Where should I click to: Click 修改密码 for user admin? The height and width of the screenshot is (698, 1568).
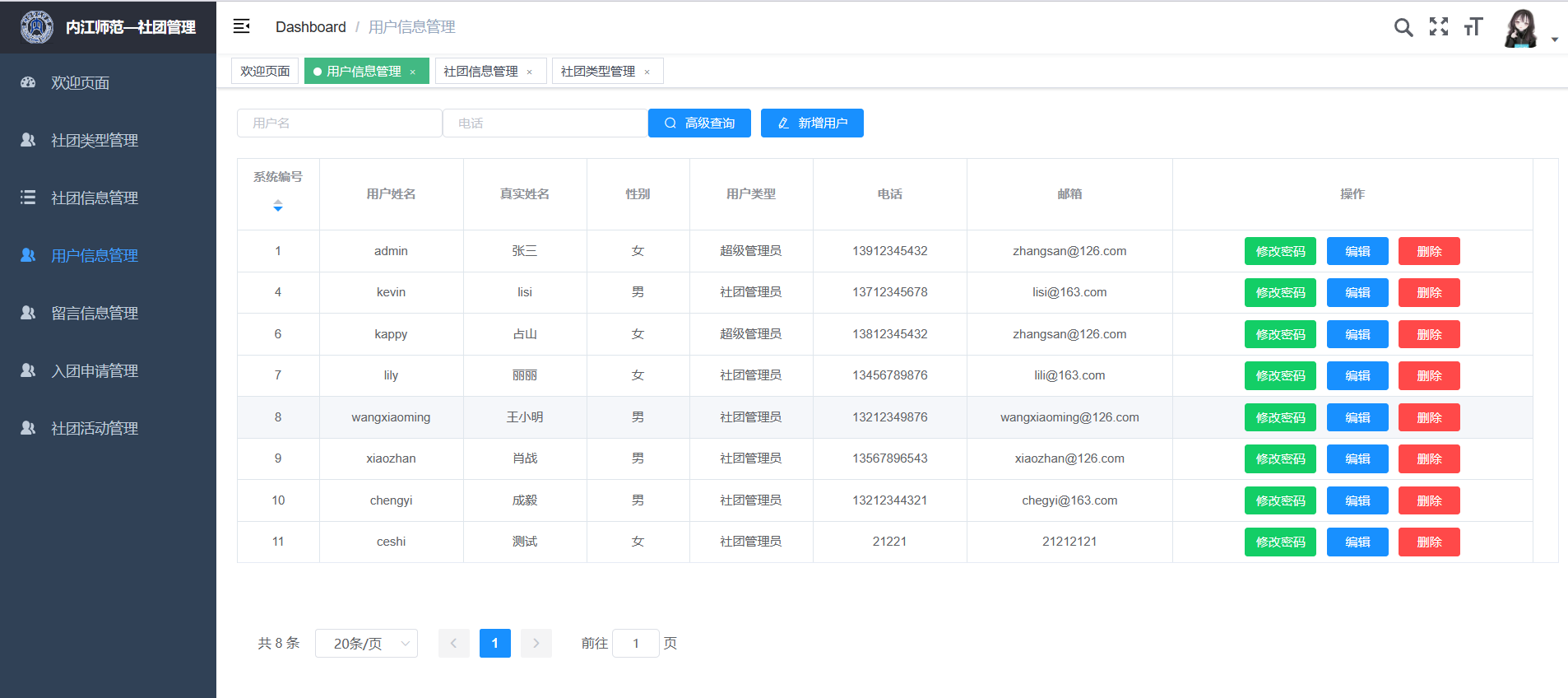pyautogui.click(x=1280, y=252)
